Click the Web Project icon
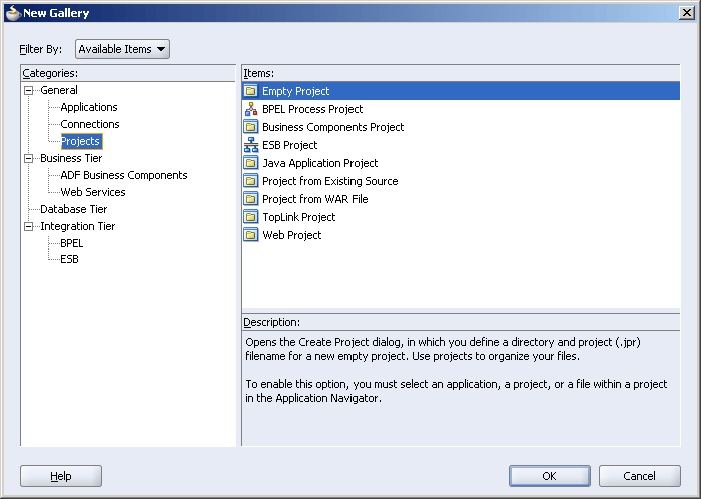This screenshot has height=499, width=701. click(x=251, y=235)
